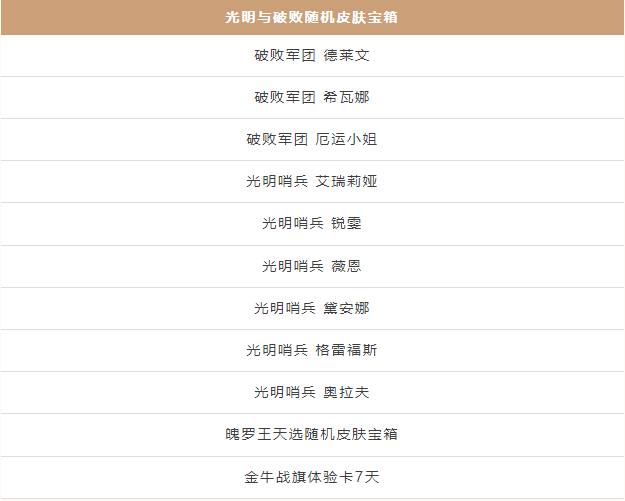Image resolution: width=625 pixels, height=501 pixels.
Task: Click the text 艾瑞莉娅
Action: pyautogui.click(x=346, y=181)
